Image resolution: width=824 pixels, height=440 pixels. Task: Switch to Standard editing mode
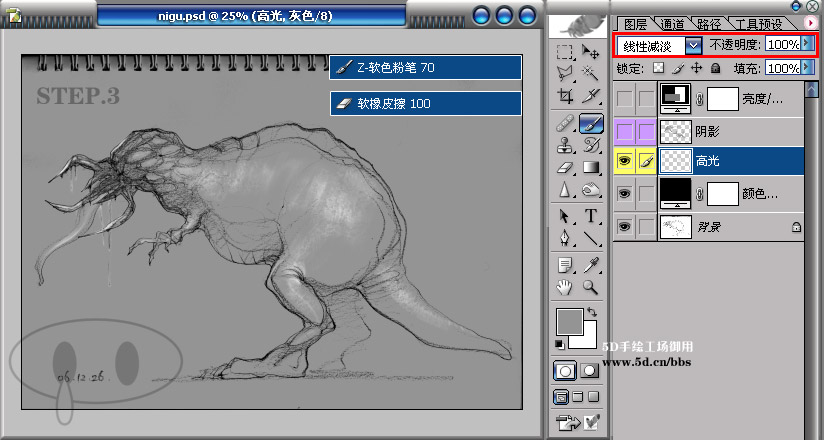[x=565, y=371]
